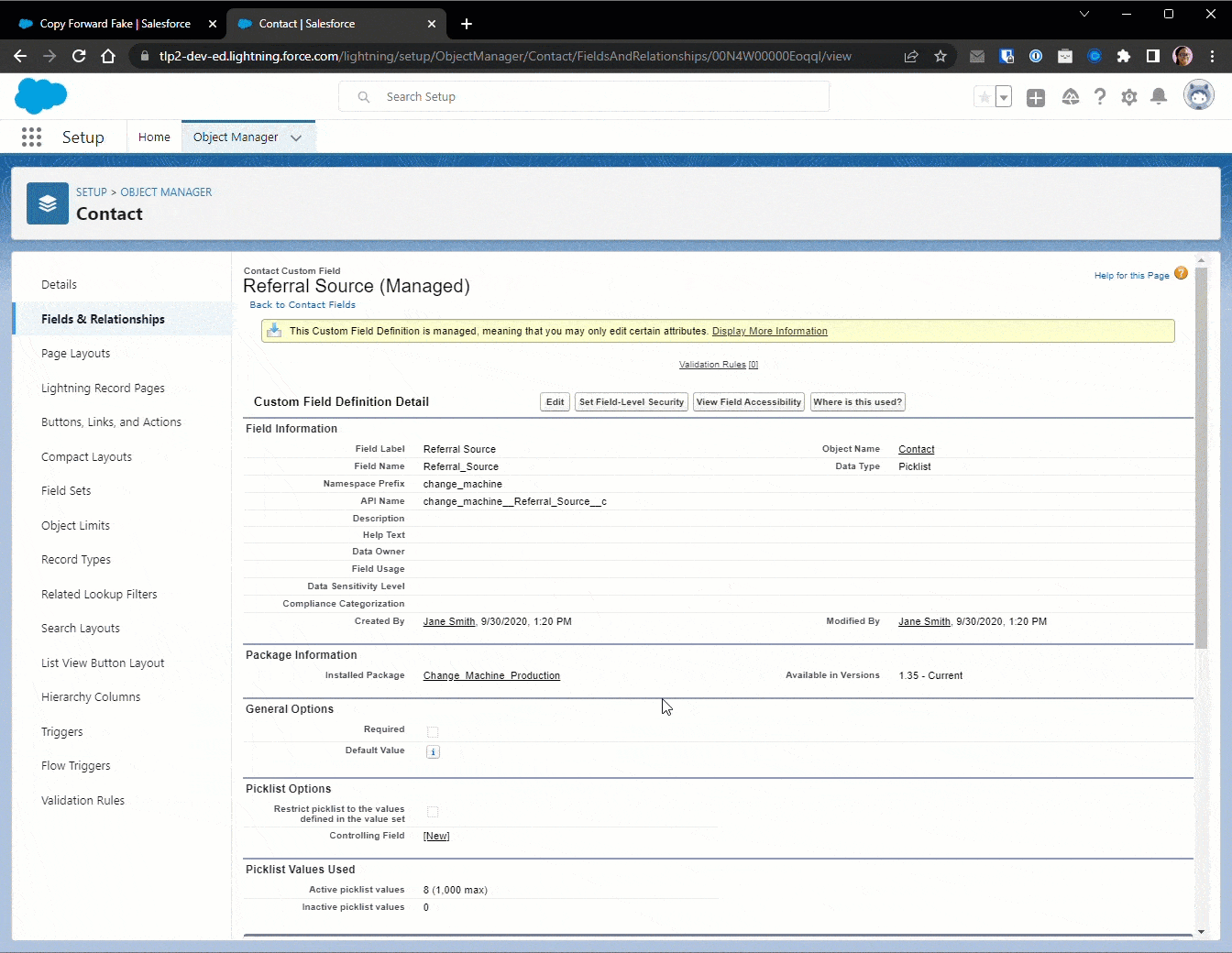Open Compact Layouts in the sidebar
1232x953 pixels.
(x=86, y=456)
